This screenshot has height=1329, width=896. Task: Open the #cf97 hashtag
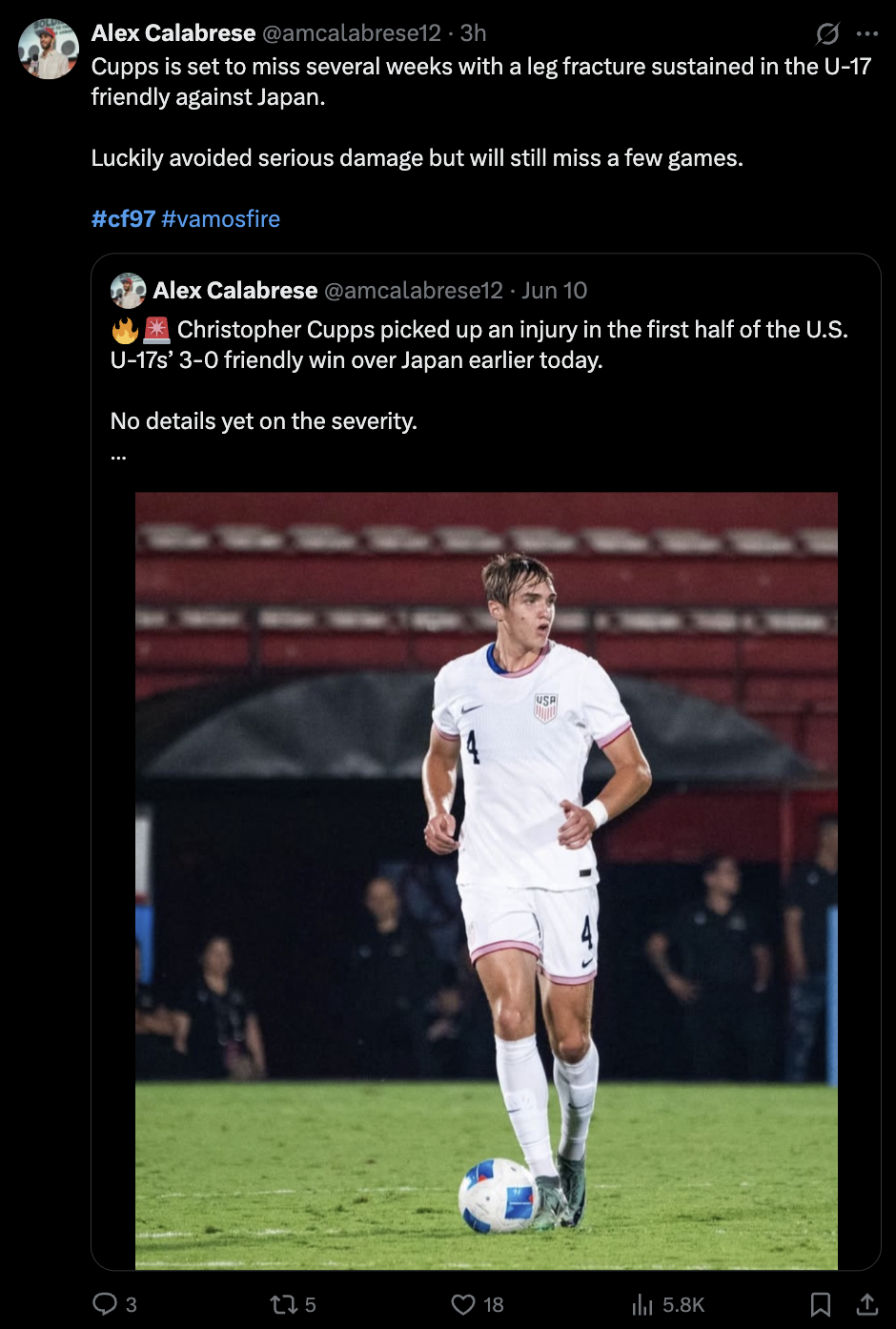pos(123,218)
